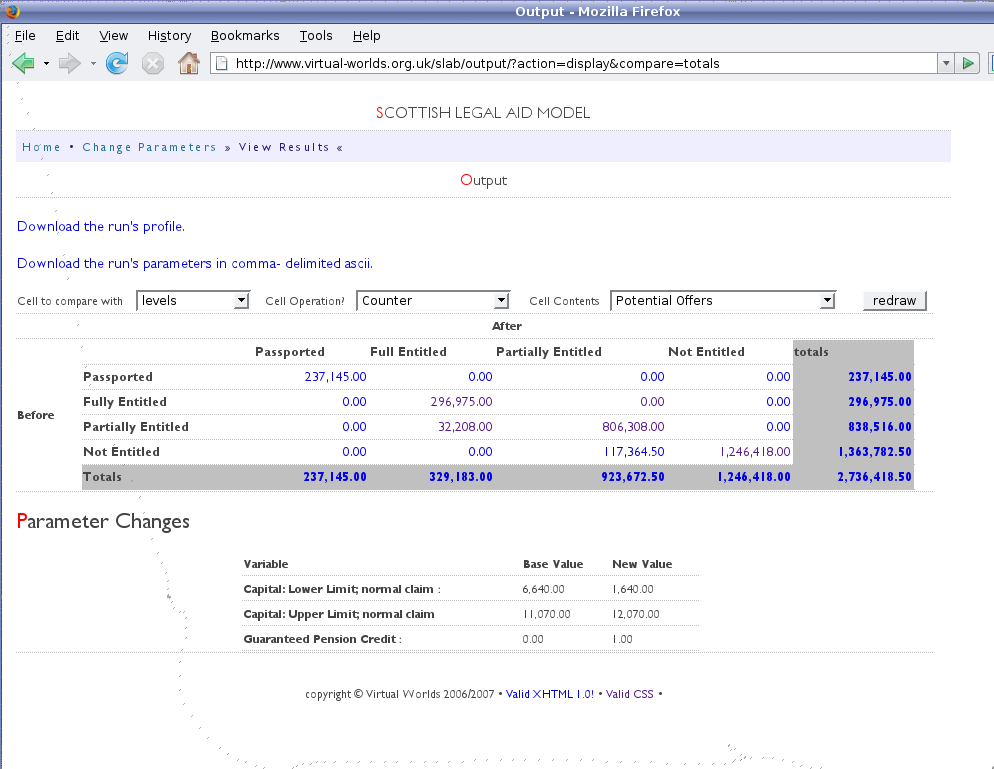Viewport: 994px width, 769px height.
Task: Click the Stop loading icon
Action: point(152,64)
